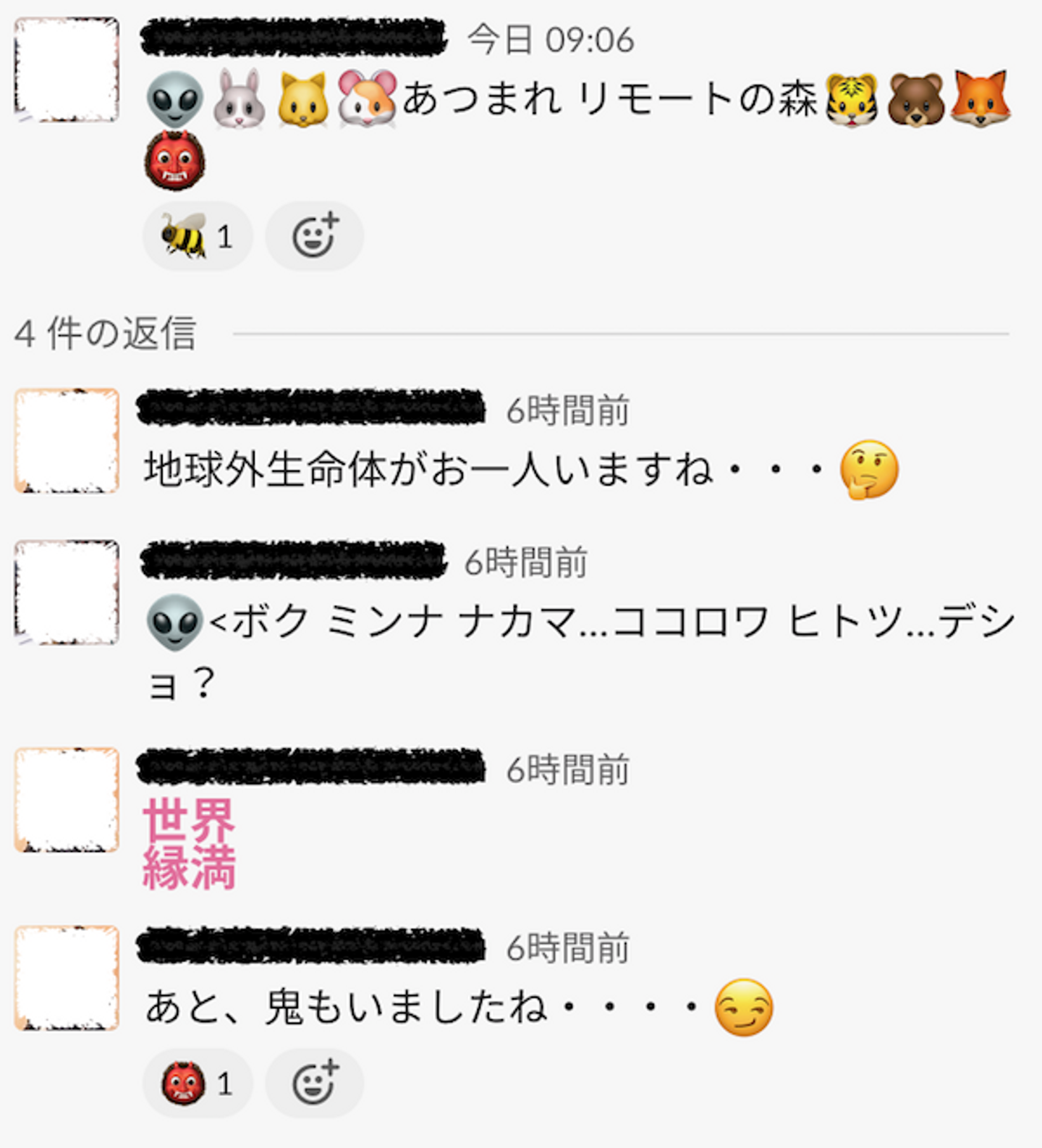Click the fox emoji in the top message

tap(979, 99)
